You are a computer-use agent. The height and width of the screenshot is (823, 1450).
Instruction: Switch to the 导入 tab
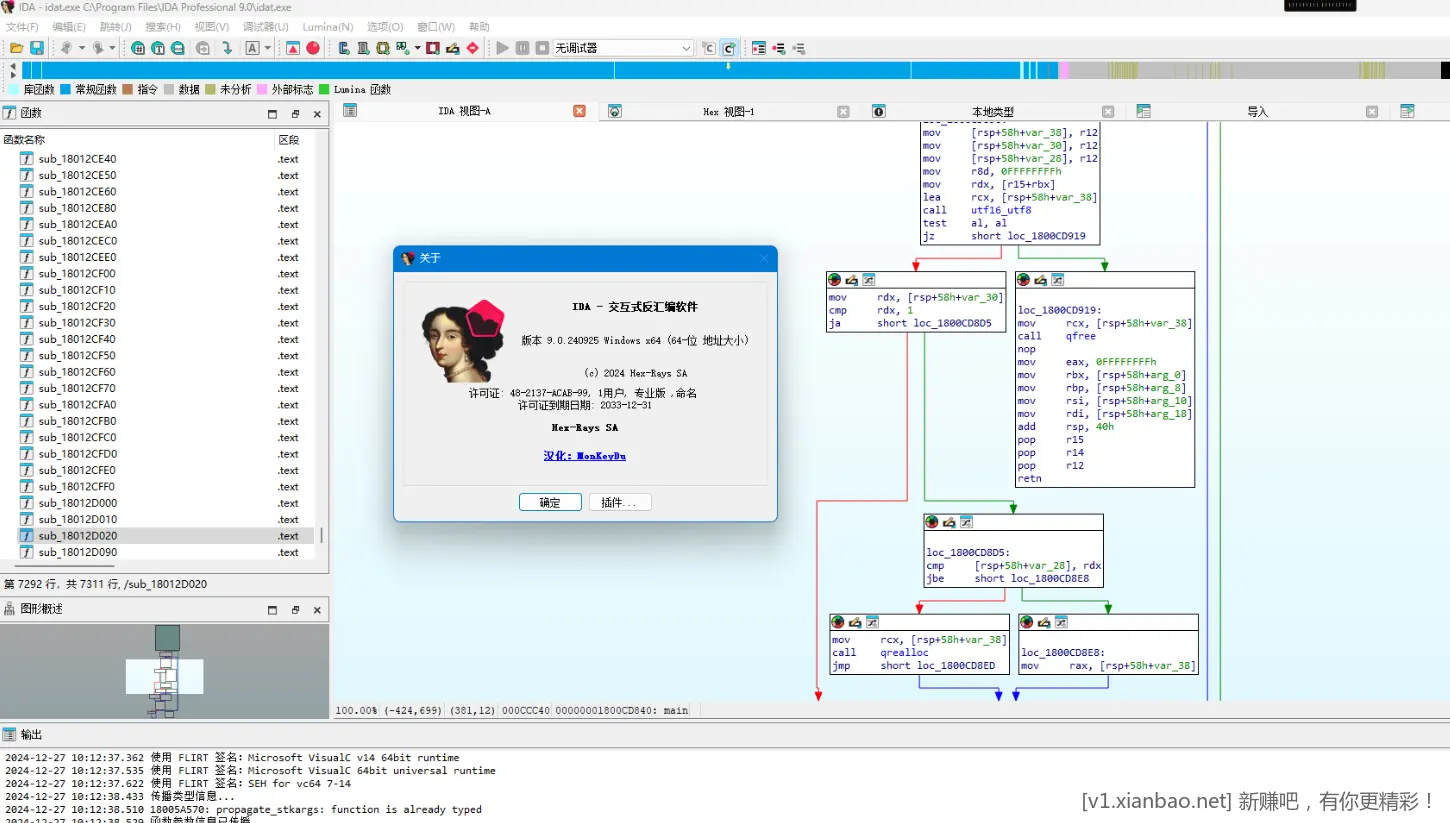[x=1257, y=112]
